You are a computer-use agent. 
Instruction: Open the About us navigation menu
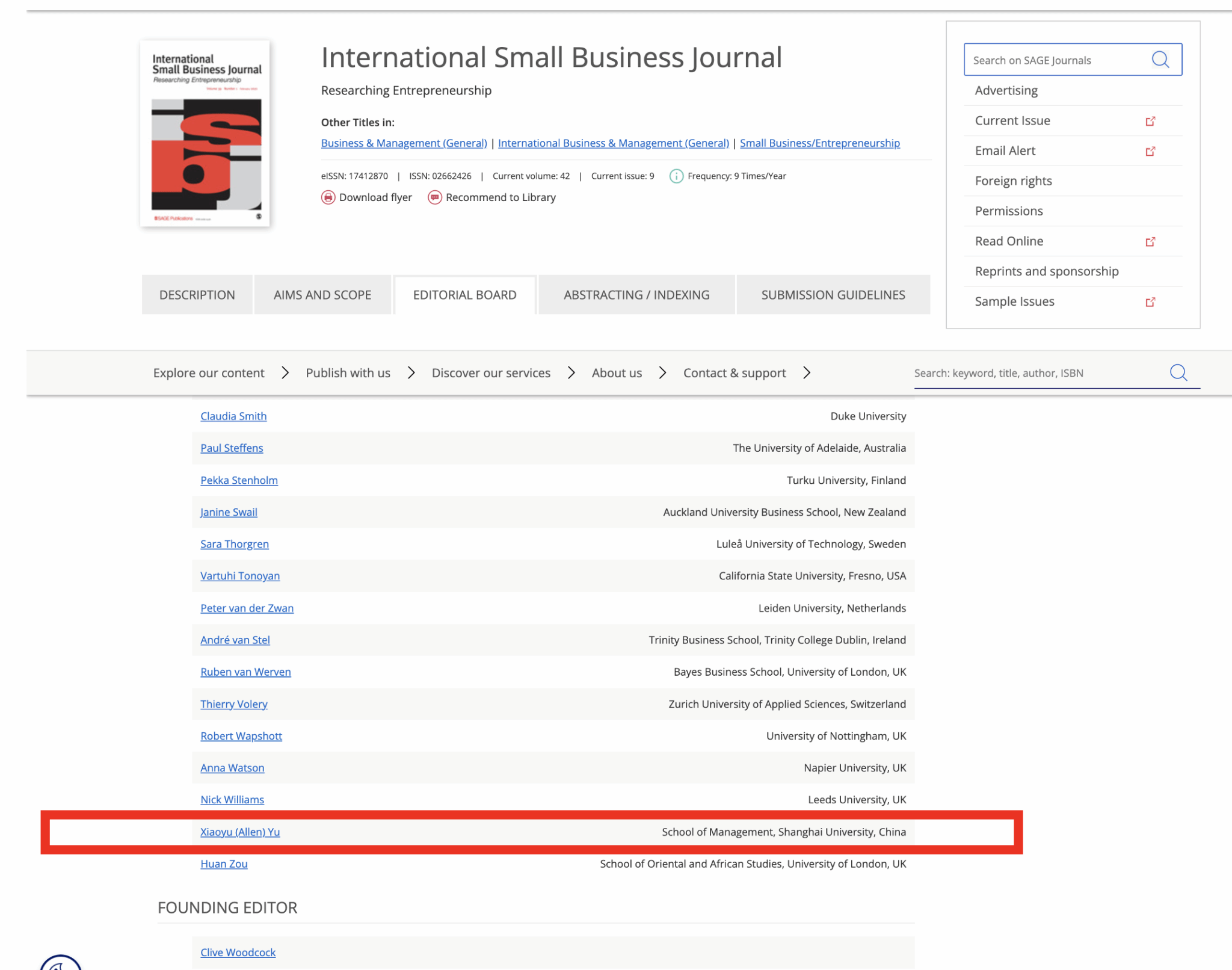pos(617,373)
